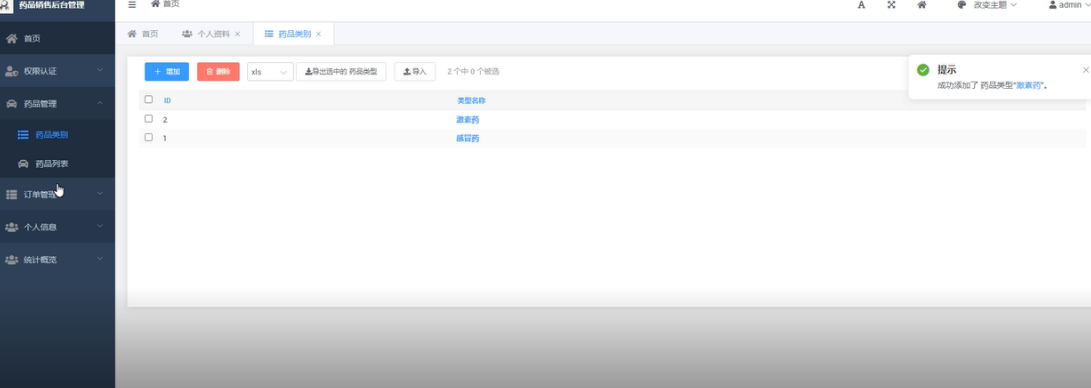The image size is (1091, 388).
Task: Click the red 删除 button
Action: pos(218,72)
